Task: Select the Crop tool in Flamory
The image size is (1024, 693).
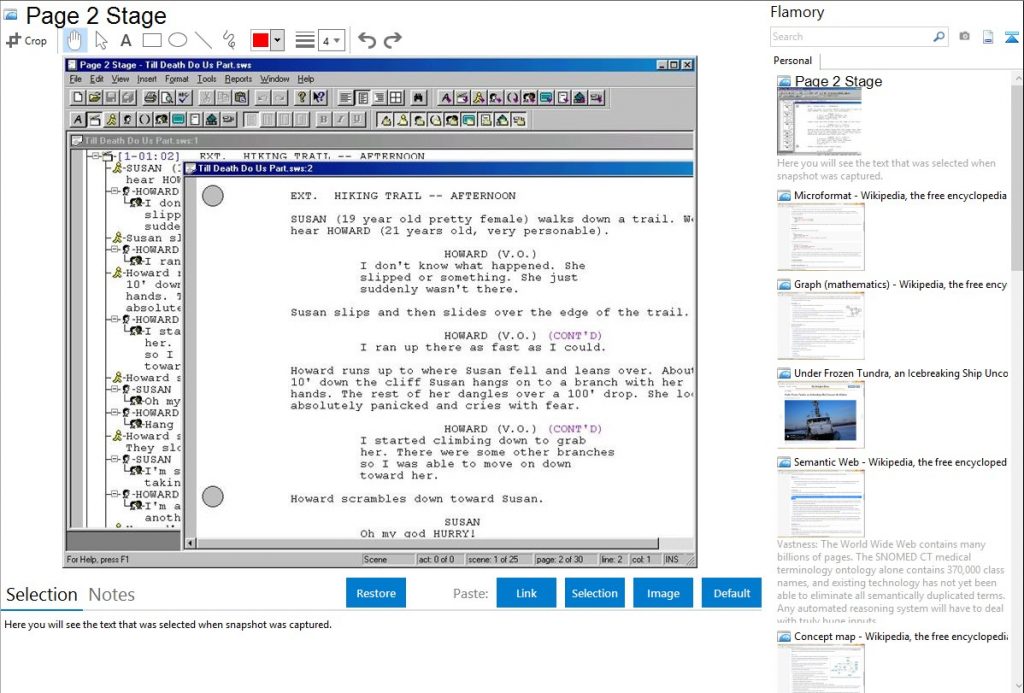Action: (x=27, y=40)
